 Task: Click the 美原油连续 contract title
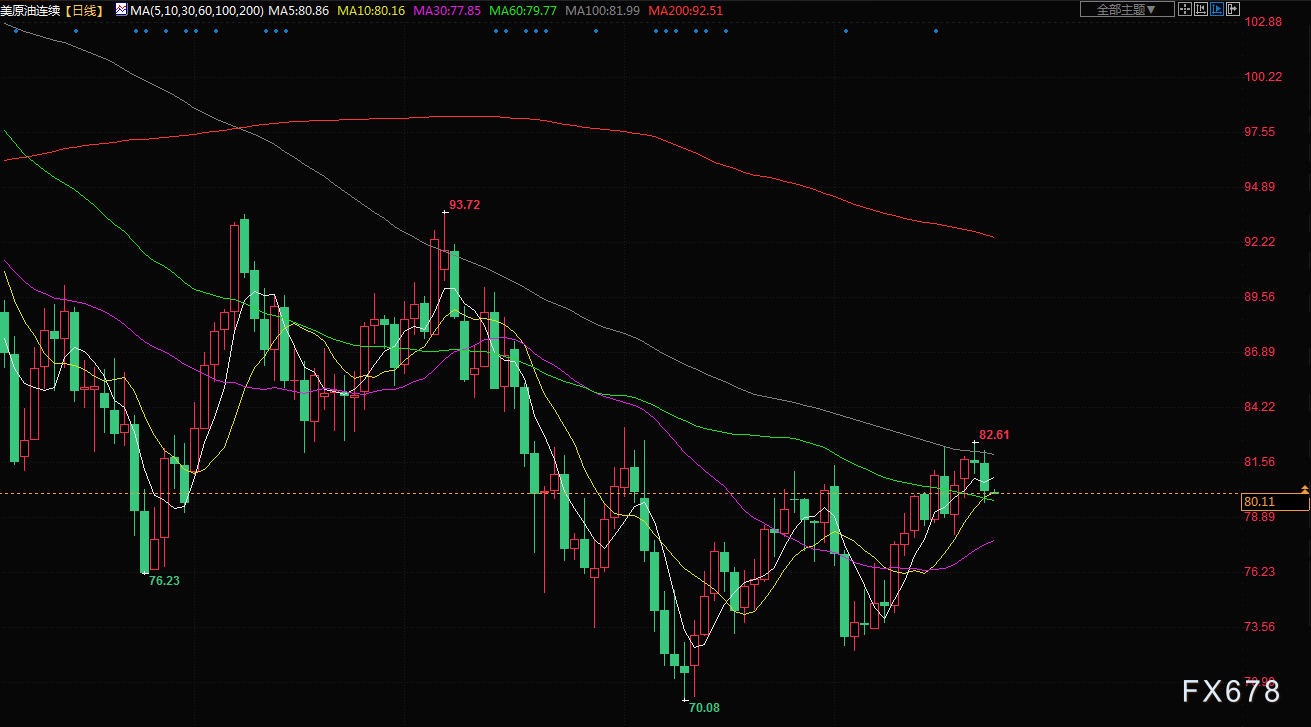[x=33, y=10]
